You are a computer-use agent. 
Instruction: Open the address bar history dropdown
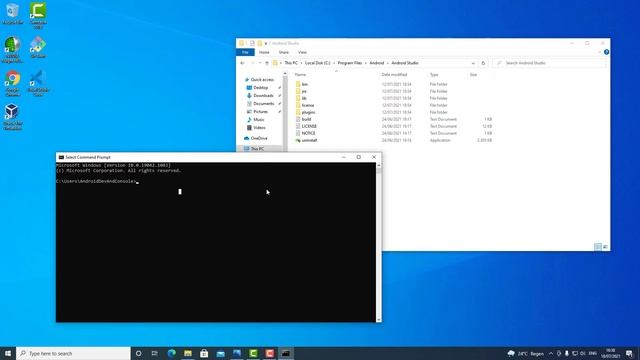[473, 63]
